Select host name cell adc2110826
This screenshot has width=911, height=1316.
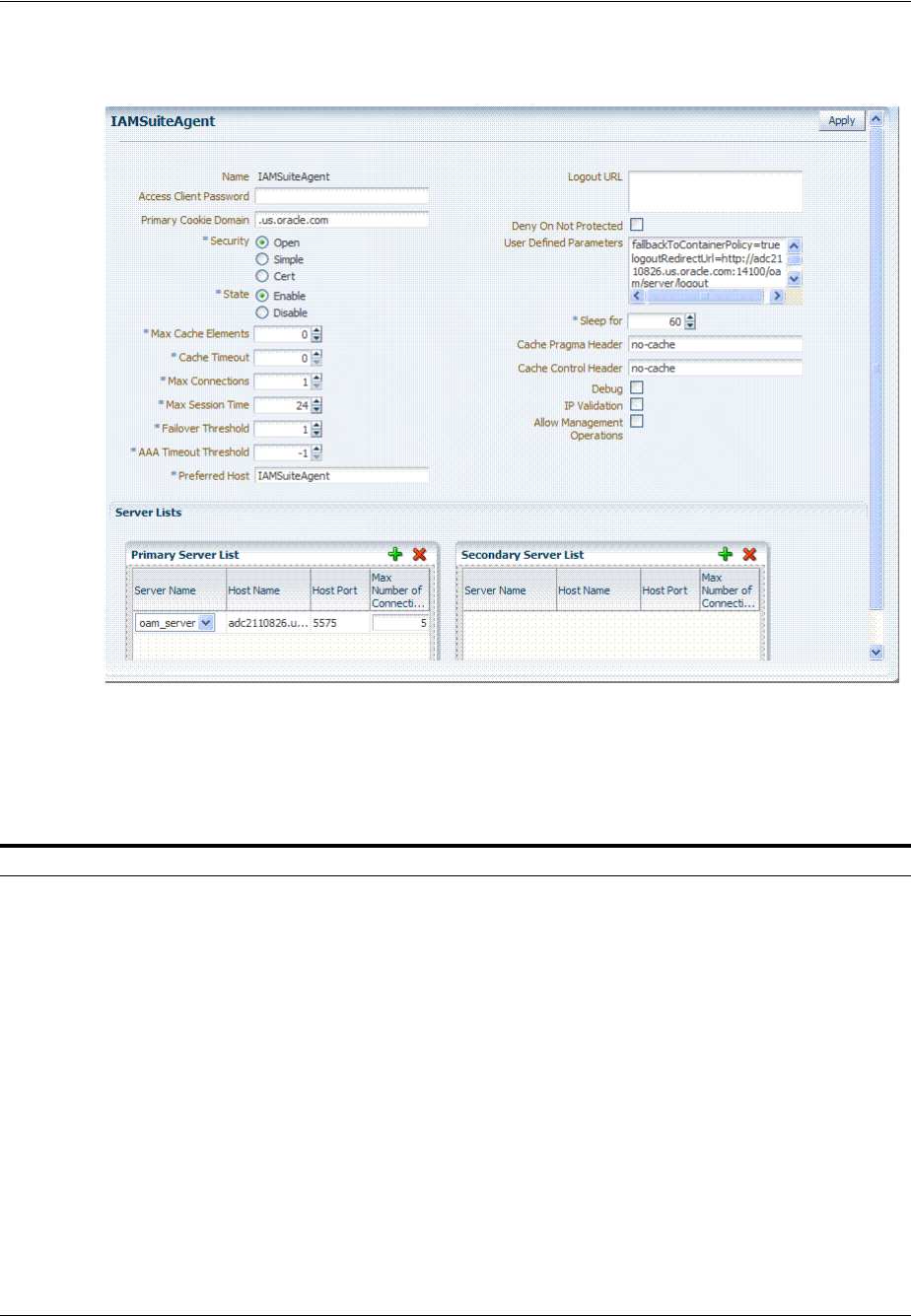267,622
